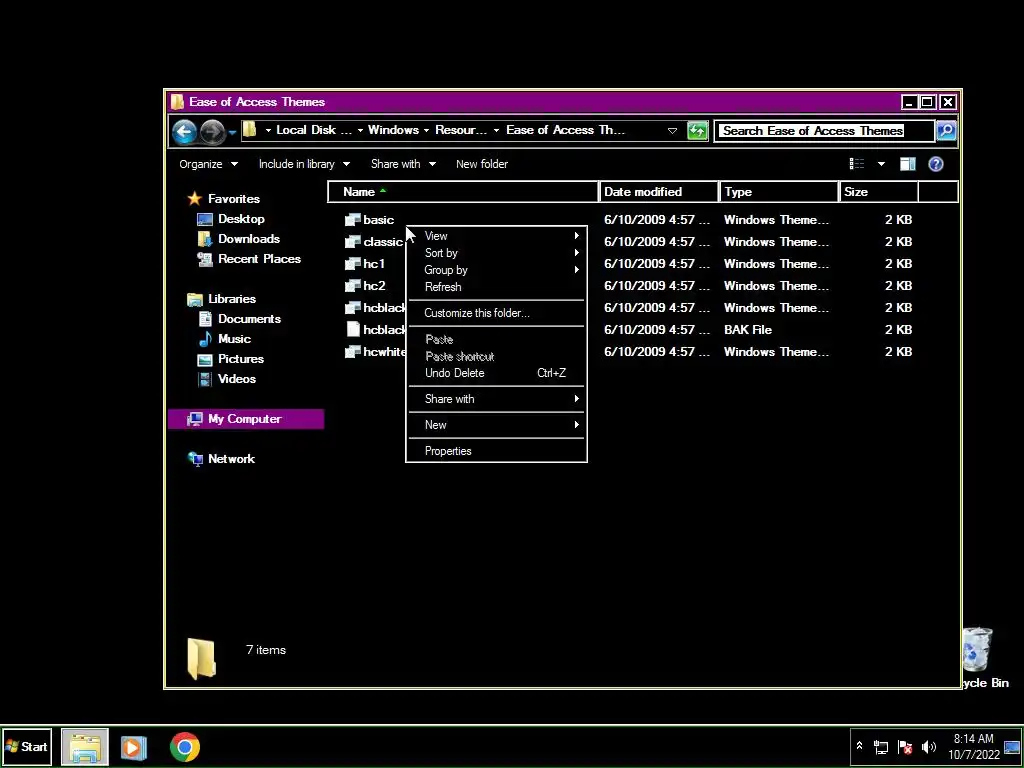The width and height of the screenshot is (1024, 768).
Task: Open the Organize menu
Action: [208, 164]
